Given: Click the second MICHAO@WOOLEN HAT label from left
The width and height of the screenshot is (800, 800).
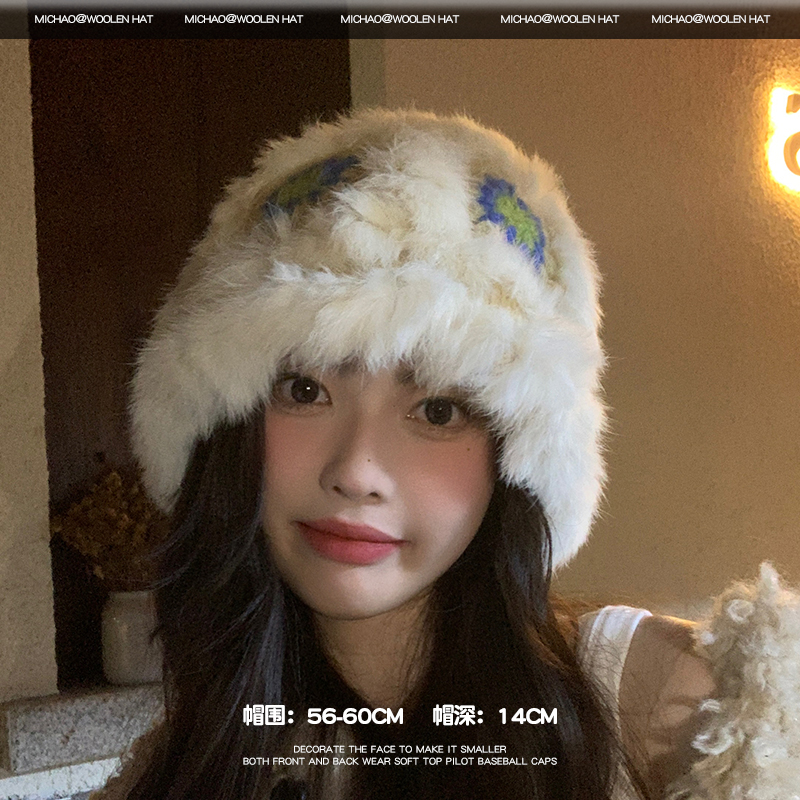Looking at the screenshot, I should click(244, 19).
